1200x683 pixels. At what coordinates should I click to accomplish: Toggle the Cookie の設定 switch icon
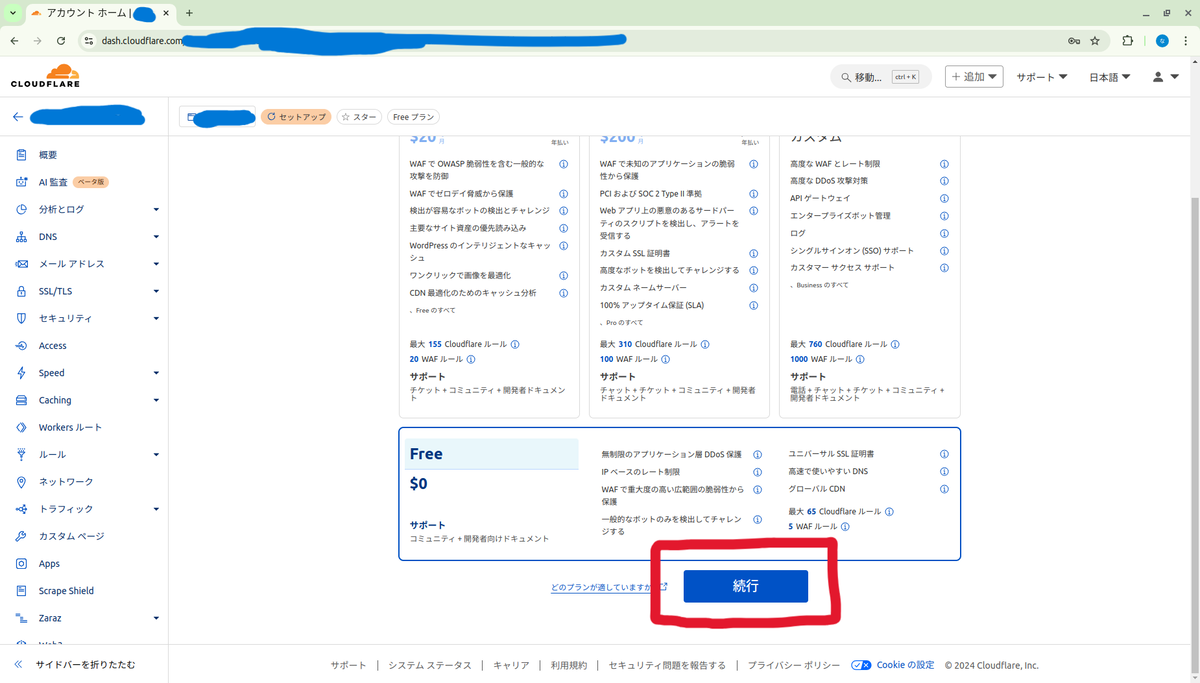pos(861,665)
